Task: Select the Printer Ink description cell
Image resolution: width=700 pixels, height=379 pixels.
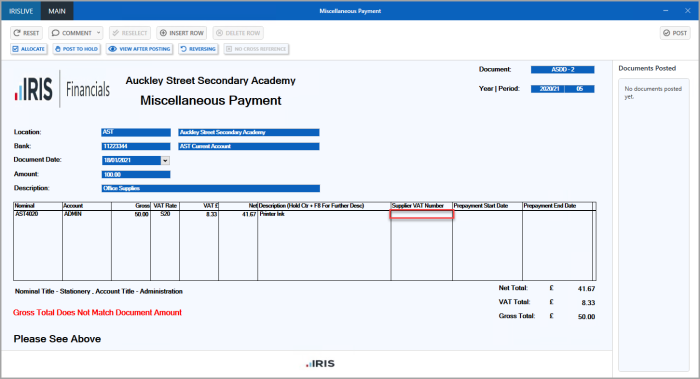Action: [324, 215]
